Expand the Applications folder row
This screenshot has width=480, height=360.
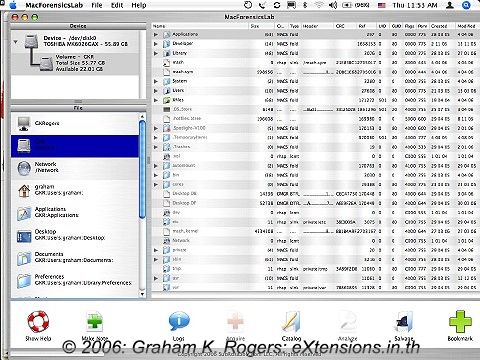(x=156, y=34)
